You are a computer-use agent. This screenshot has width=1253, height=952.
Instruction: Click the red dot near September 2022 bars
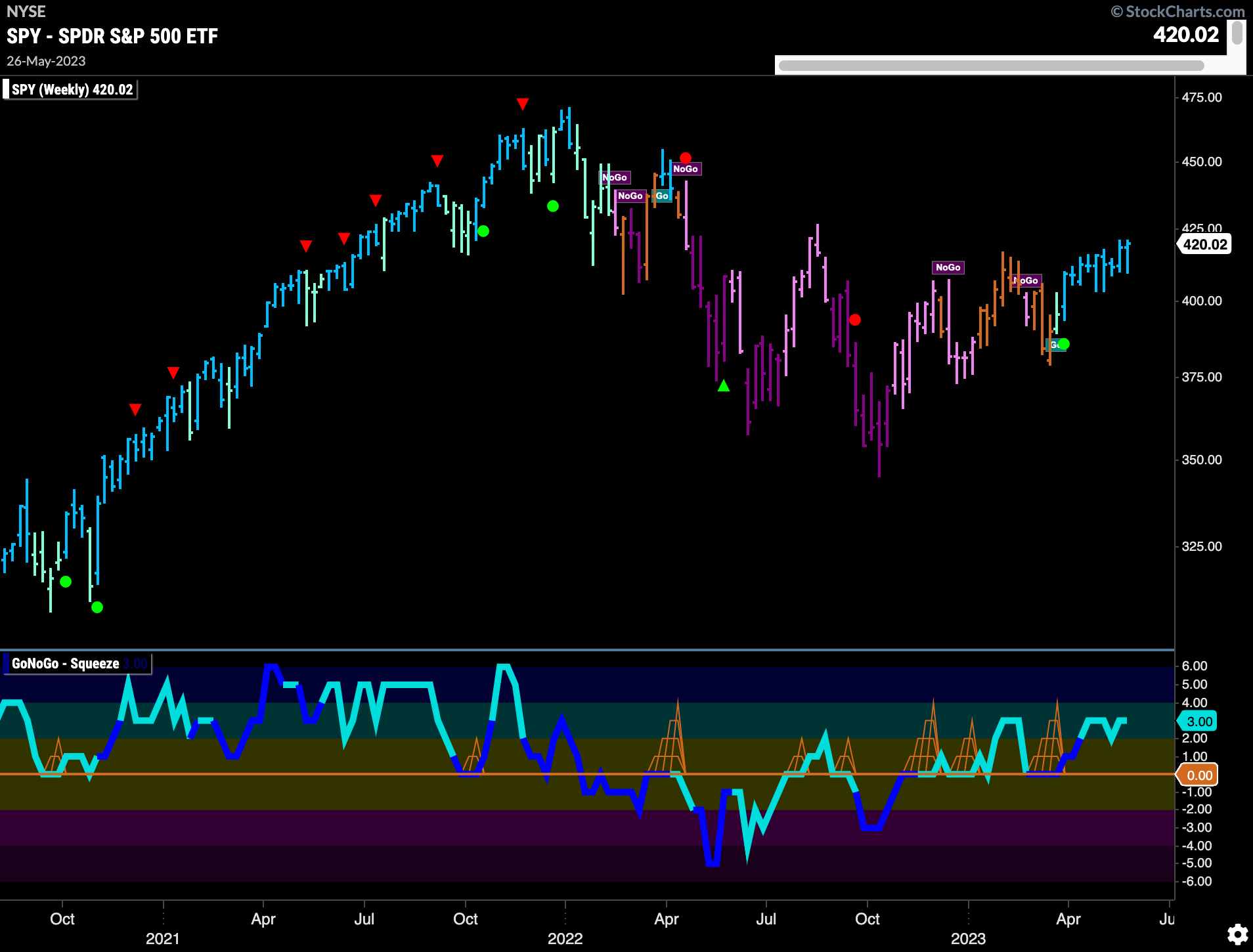[x=855, y=320]
